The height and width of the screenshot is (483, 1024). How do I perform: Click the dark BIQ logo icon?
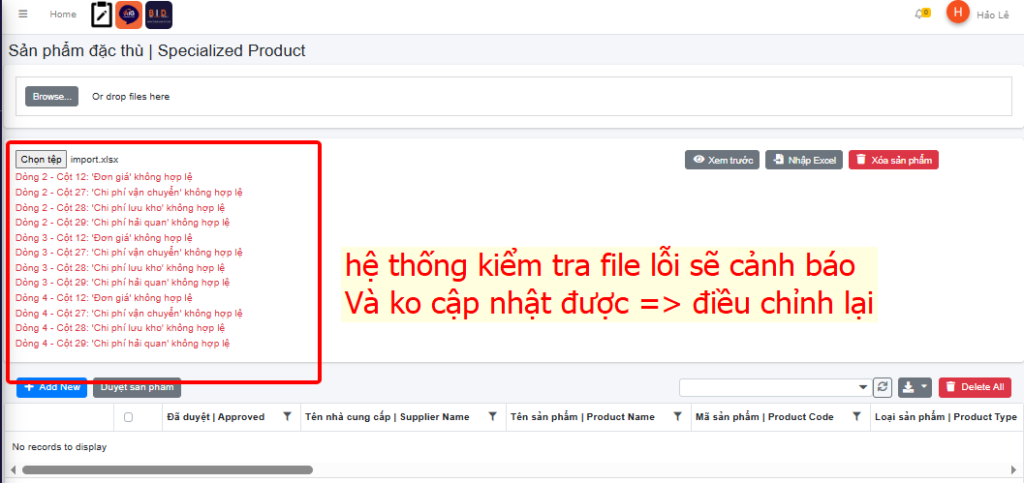(x=158, y=14)
